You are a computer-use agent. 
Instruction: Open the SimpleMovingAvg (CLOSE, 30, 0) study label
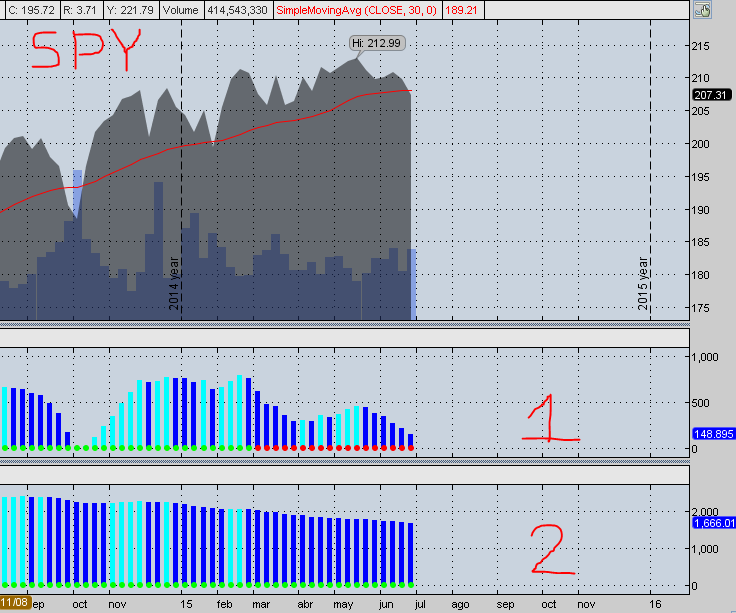[356, 10]
